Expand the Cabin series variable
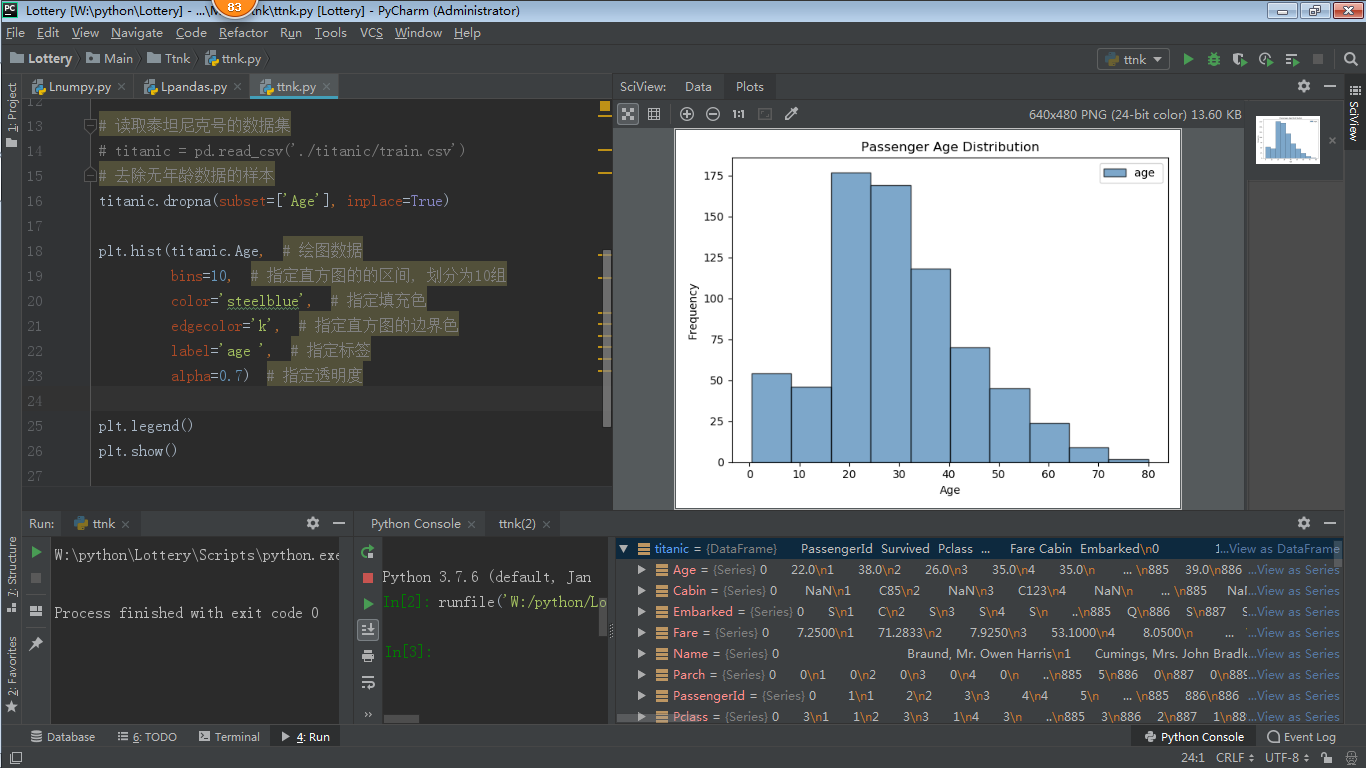The height and width of the screenshot is (768, 1366). 643,591
